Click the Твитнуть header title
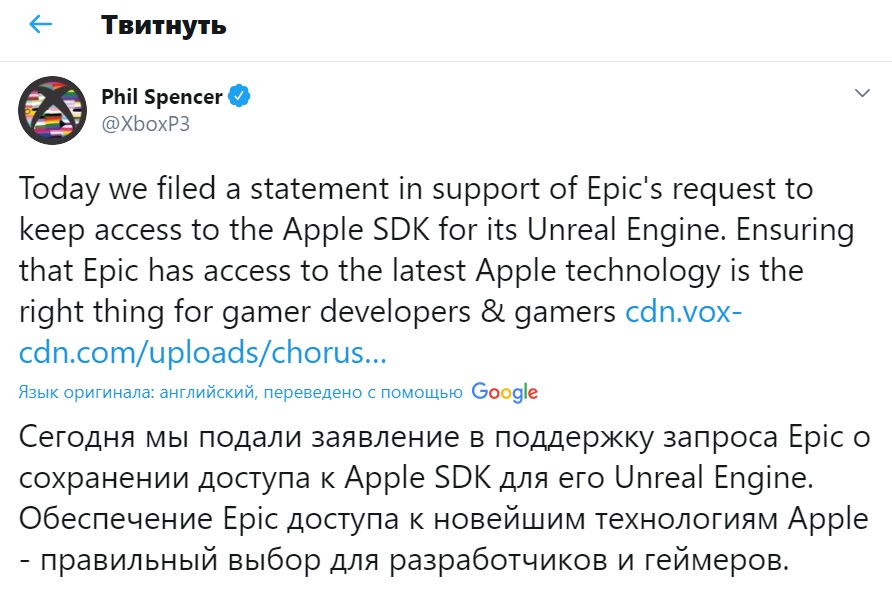892x592 pixels. coord(164,25)
